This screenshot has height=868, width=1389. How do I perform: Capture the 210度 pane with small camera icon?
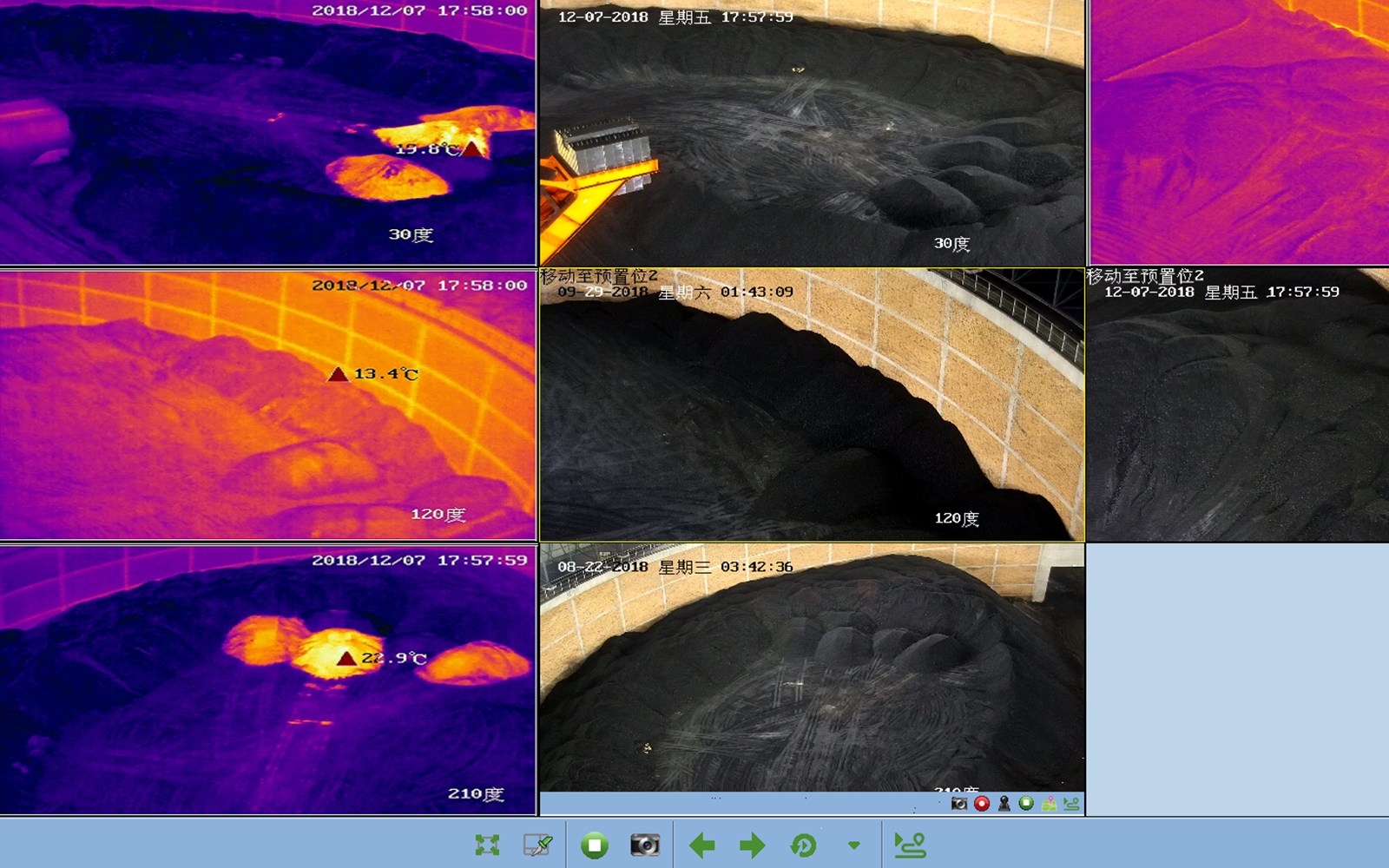click(958, 804)
